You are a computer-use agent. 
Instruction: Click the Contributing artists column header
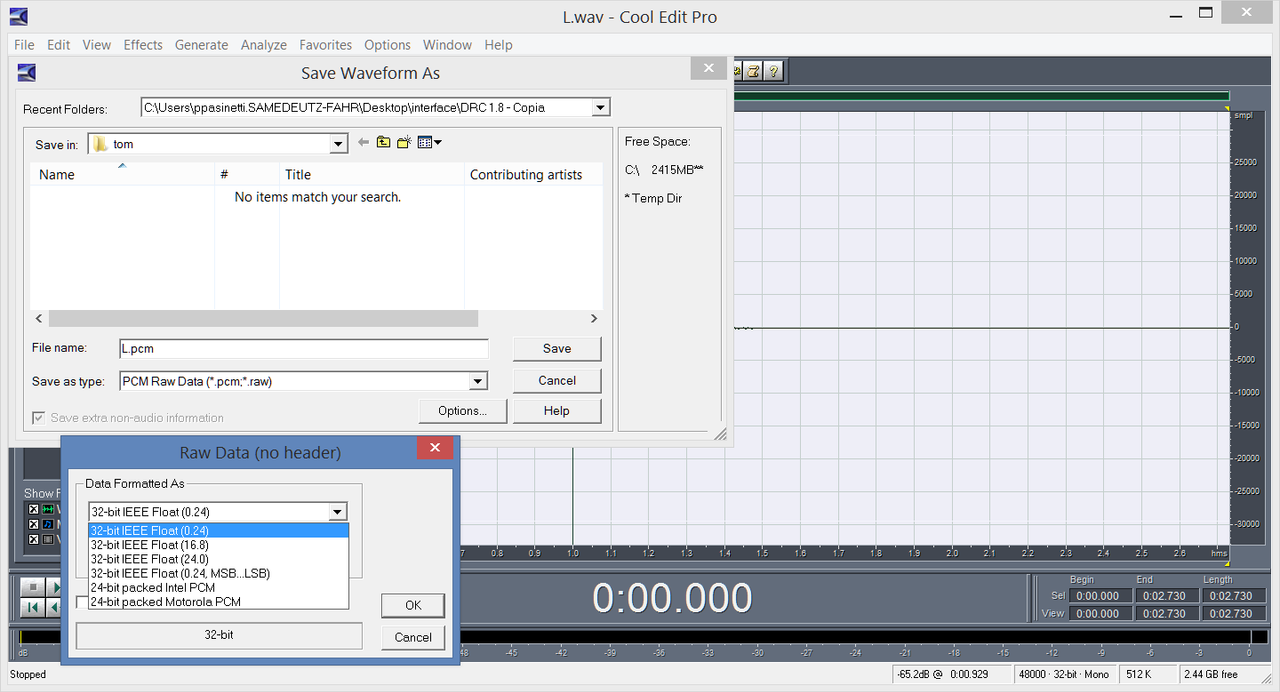[x=533, y=174]
